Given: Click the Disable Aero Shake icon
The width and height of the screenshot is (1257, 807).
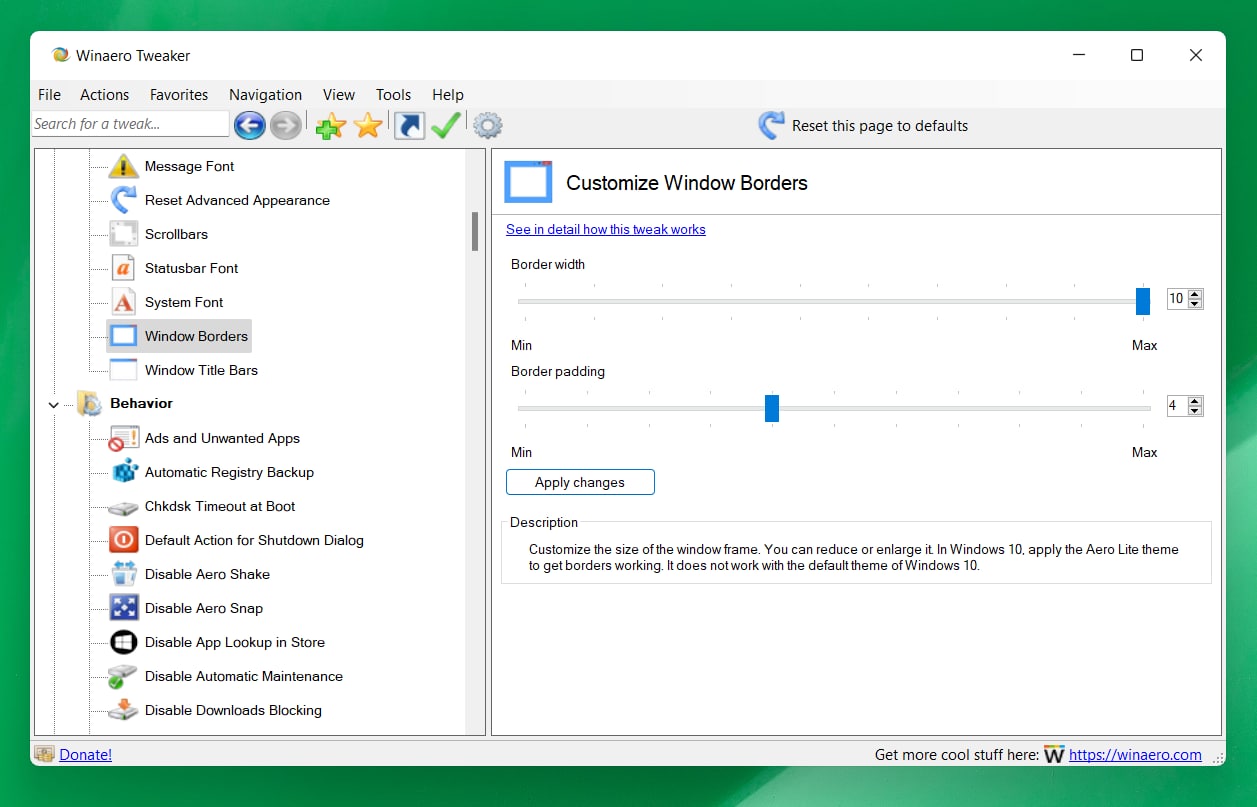Looking at the screenshot, I should click(x=123, y=574).
